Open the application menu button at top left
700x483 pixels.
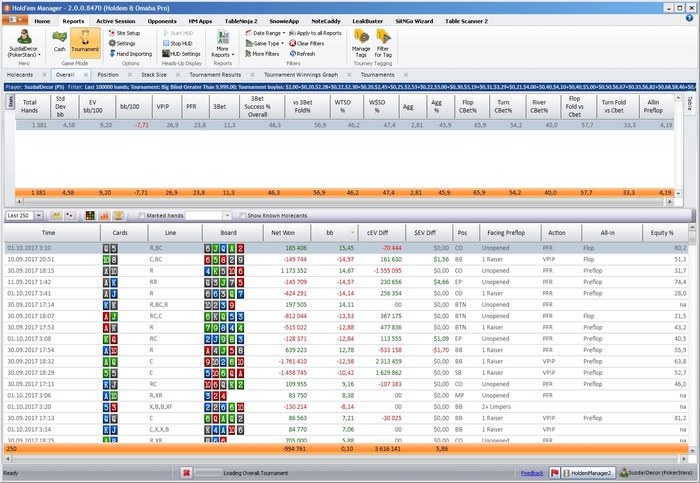coord(15,20)
